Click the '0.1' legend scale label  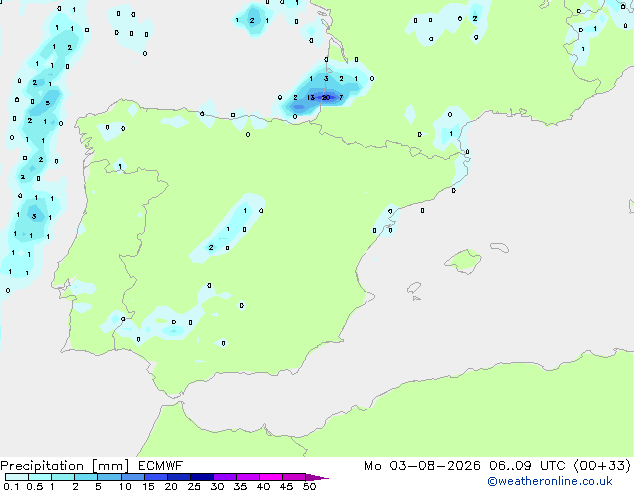click(x=11, y=486)
